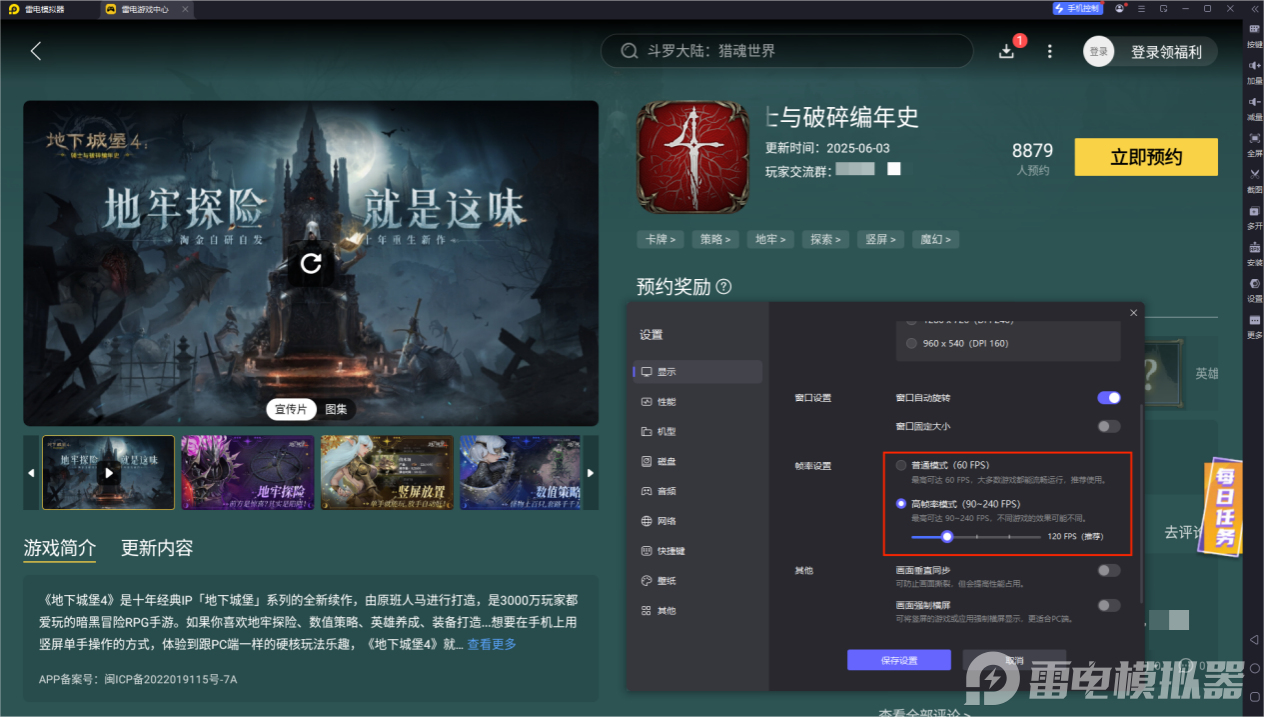Show next thumbnails with right arrow

pyautogui.click(x=590, y=473)
